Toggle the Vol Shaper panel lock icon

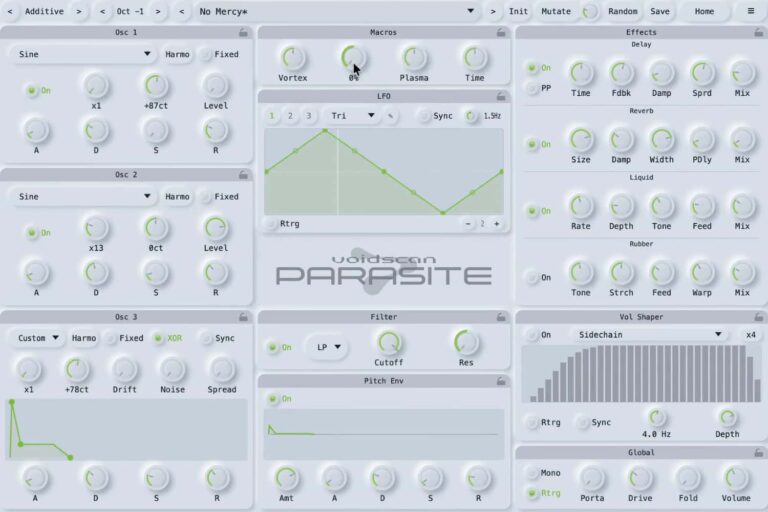tap(758, 317)
